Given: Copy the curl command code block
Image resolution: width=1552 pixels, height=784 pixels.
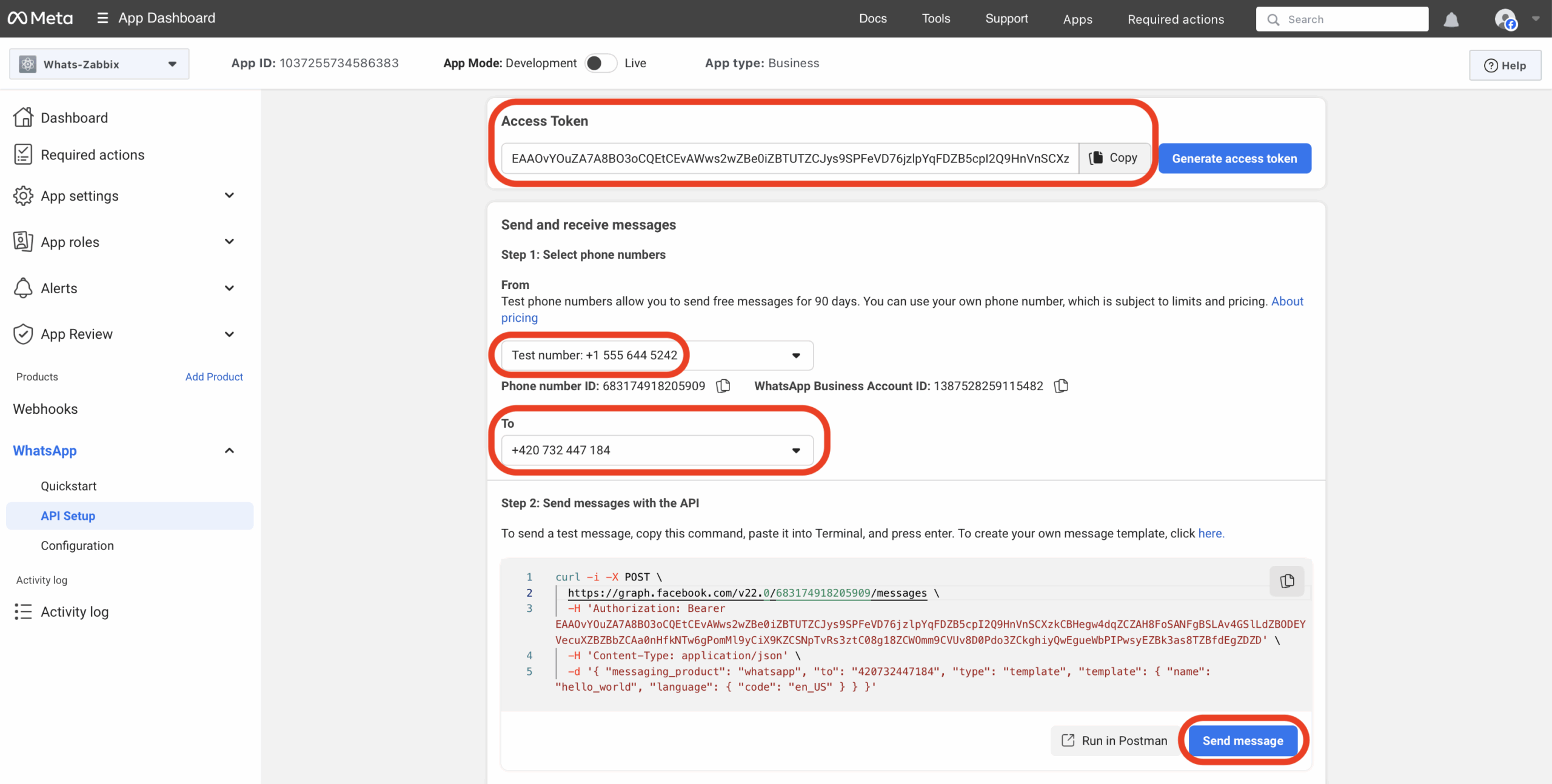Looking at the screenshot, I should [1286, 581].
